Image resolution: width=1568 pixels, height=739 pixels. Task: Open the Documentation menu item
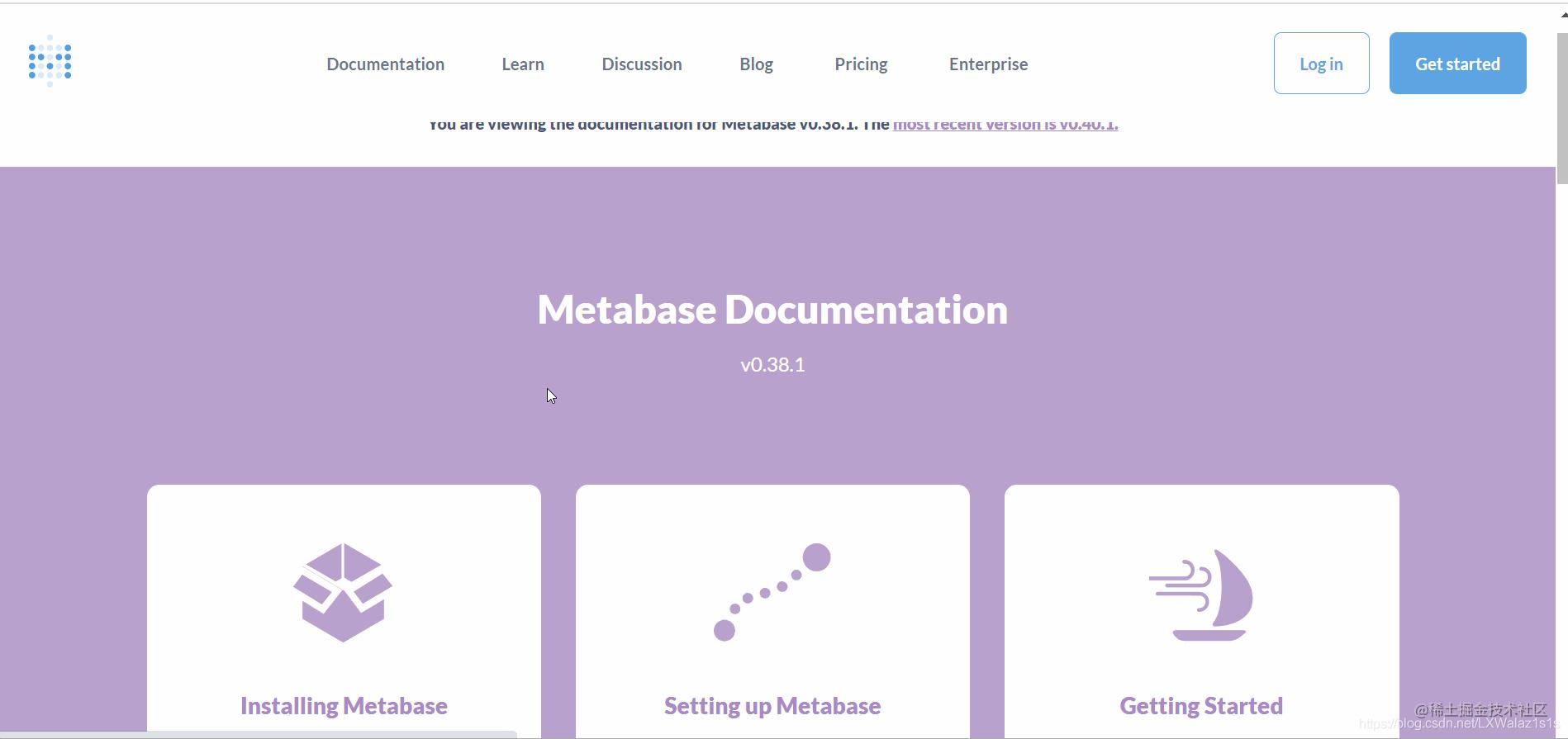click(385, 64)
